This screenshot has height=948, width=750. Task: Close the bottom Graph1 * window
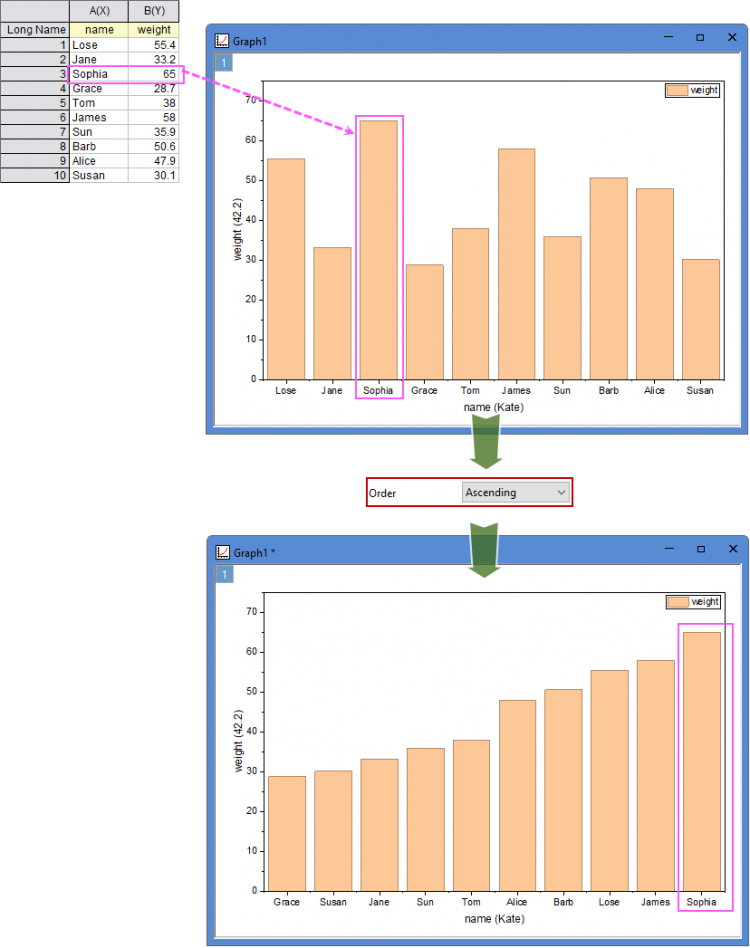[733, 549]
